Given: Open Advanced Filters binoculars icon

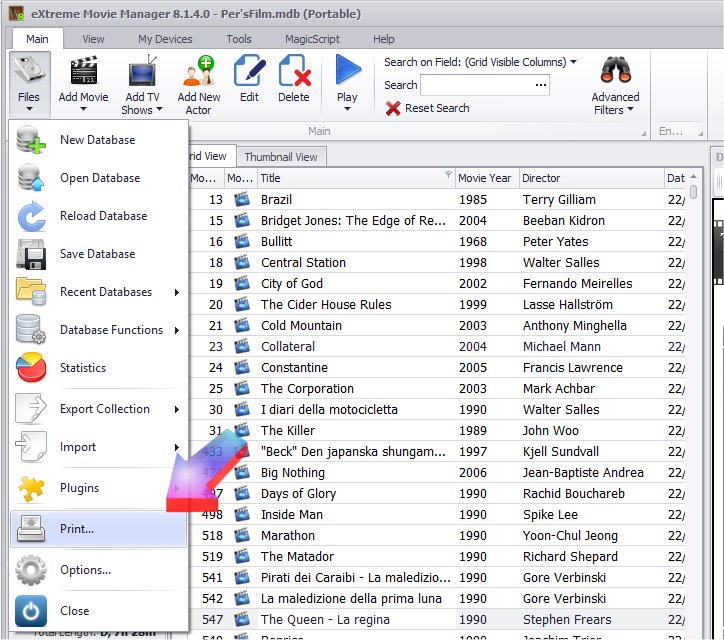Looking at the screenshot, I should (615, 72).
